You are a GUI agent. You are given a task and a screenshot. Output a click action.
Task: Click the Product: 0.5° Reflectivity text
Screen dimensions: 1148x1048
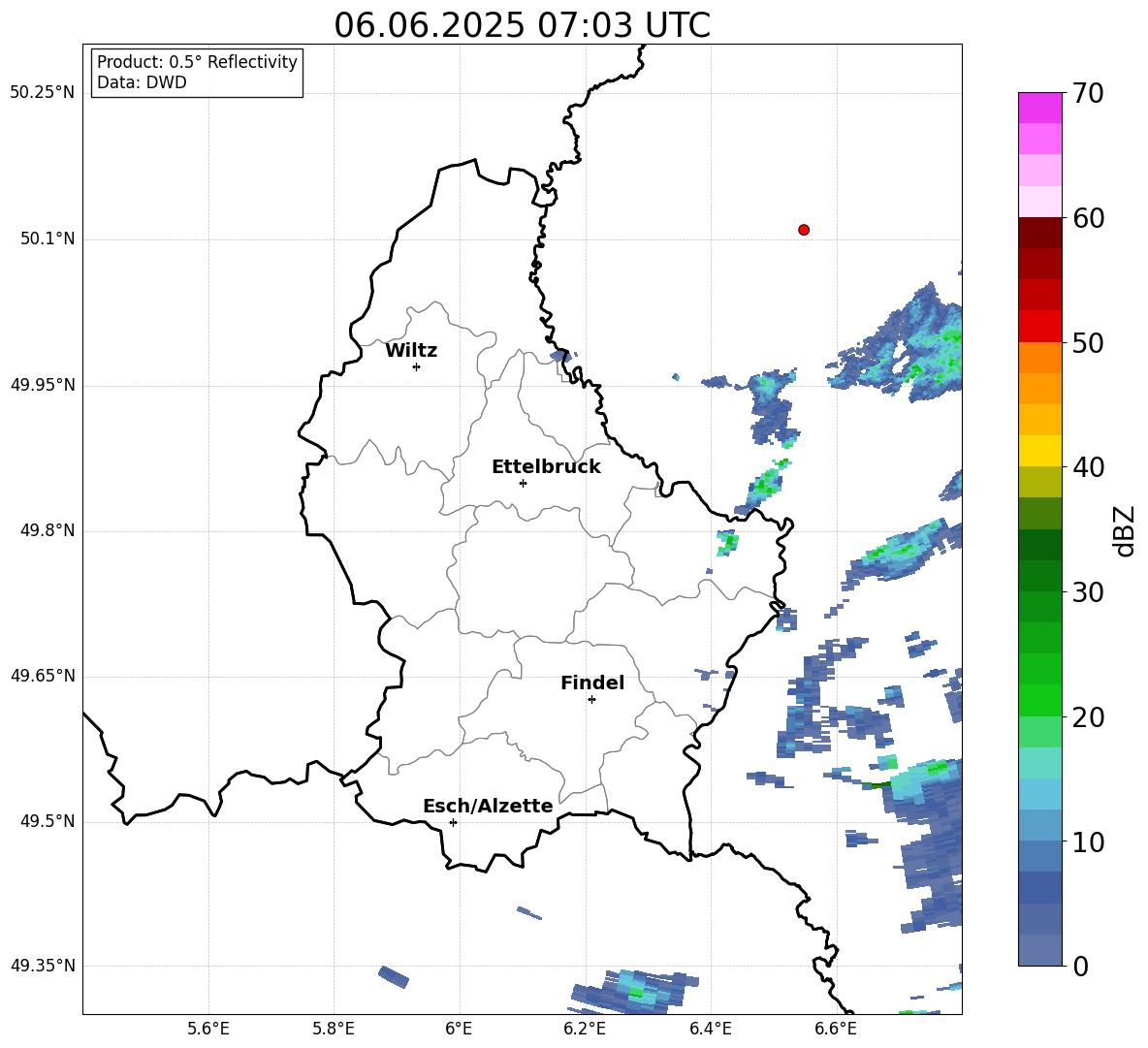(197, 62)
